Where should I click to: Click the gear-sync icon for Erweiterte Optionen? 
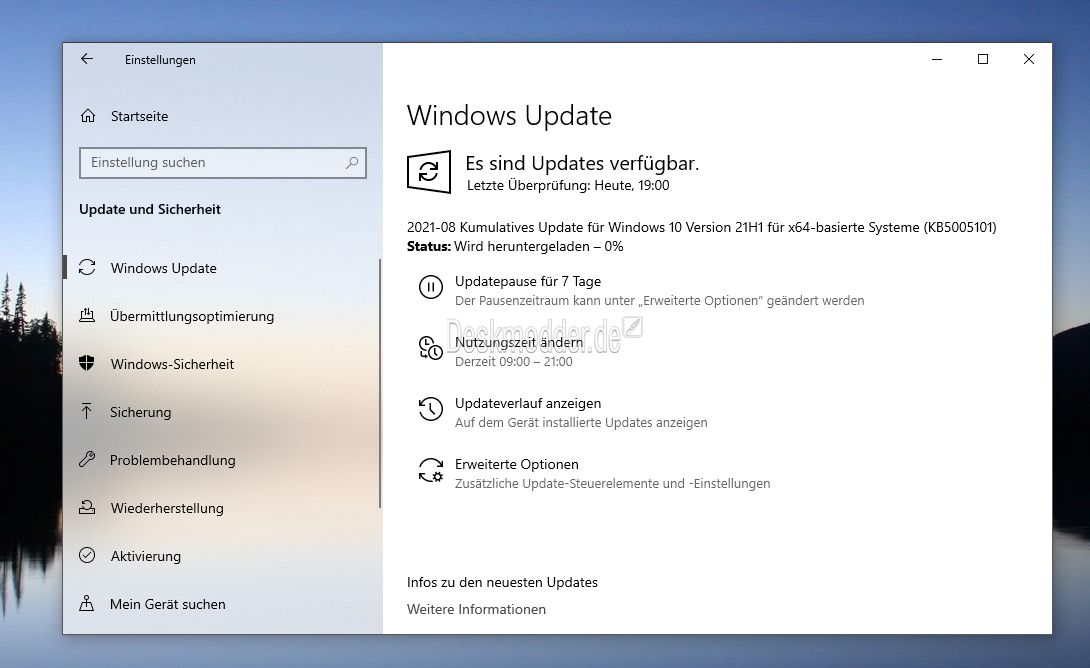pos(430,470)
